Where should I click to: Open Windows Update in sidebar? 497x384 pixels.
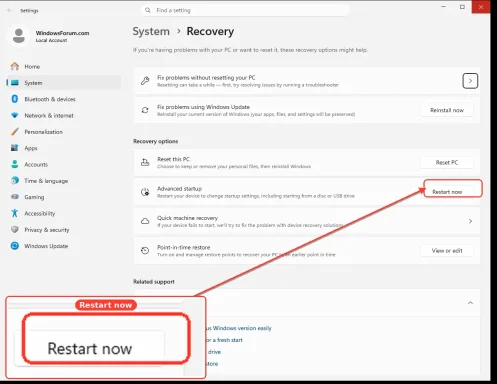click(x=63, y=246)
